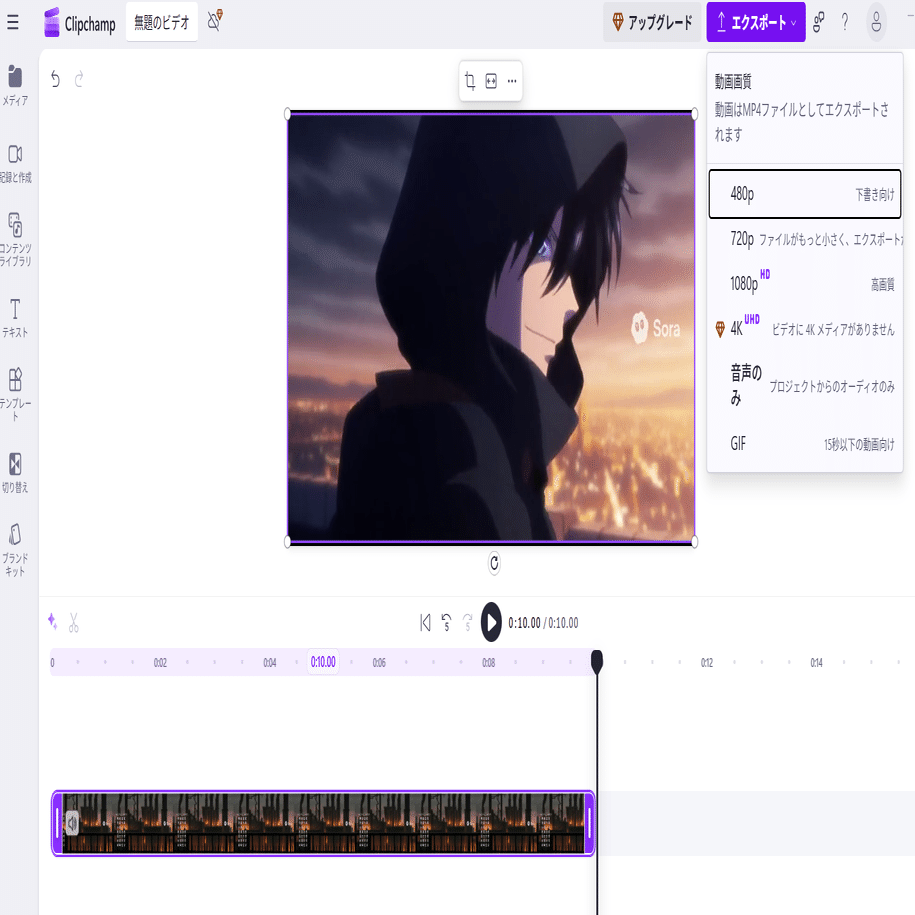This screenshot has height=915, width=915.
Task: Select 1080p HD export quality
Action: click(805, 284)
